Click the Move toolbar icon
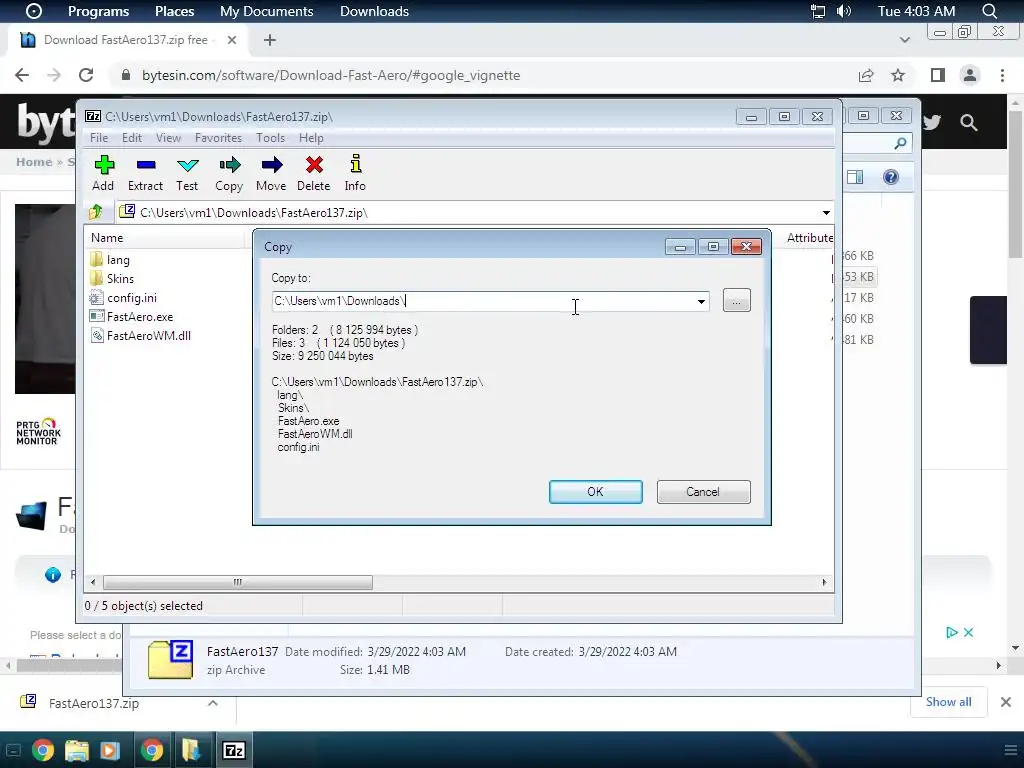The image size is (1024, 768). click(x=271, y=173)
